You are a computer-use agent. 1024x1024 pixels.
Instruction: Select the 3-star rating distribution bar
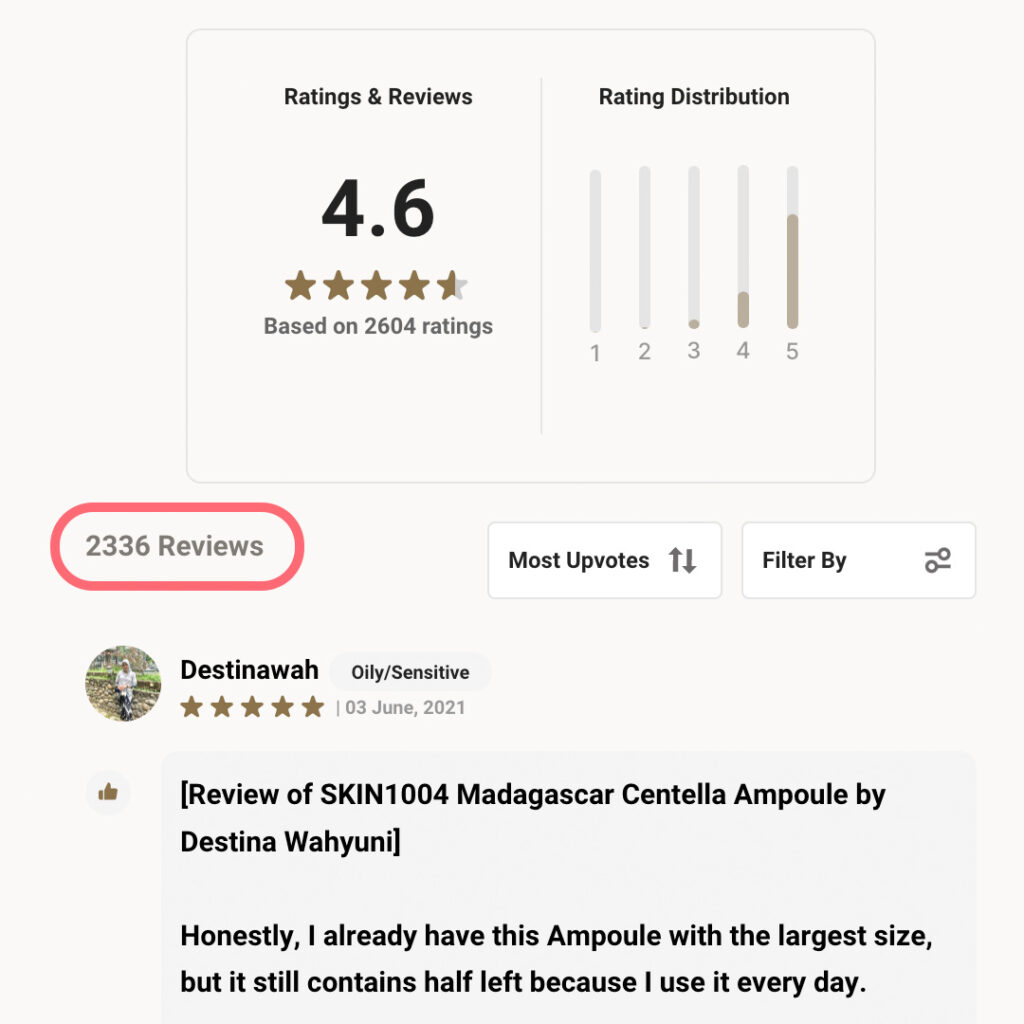click(x=694, y=248)
